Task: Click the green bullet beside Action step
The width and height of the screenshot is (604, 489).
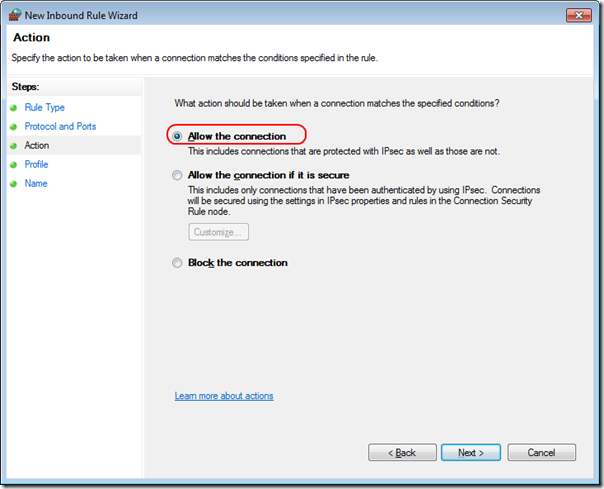Action: point(14,146)
